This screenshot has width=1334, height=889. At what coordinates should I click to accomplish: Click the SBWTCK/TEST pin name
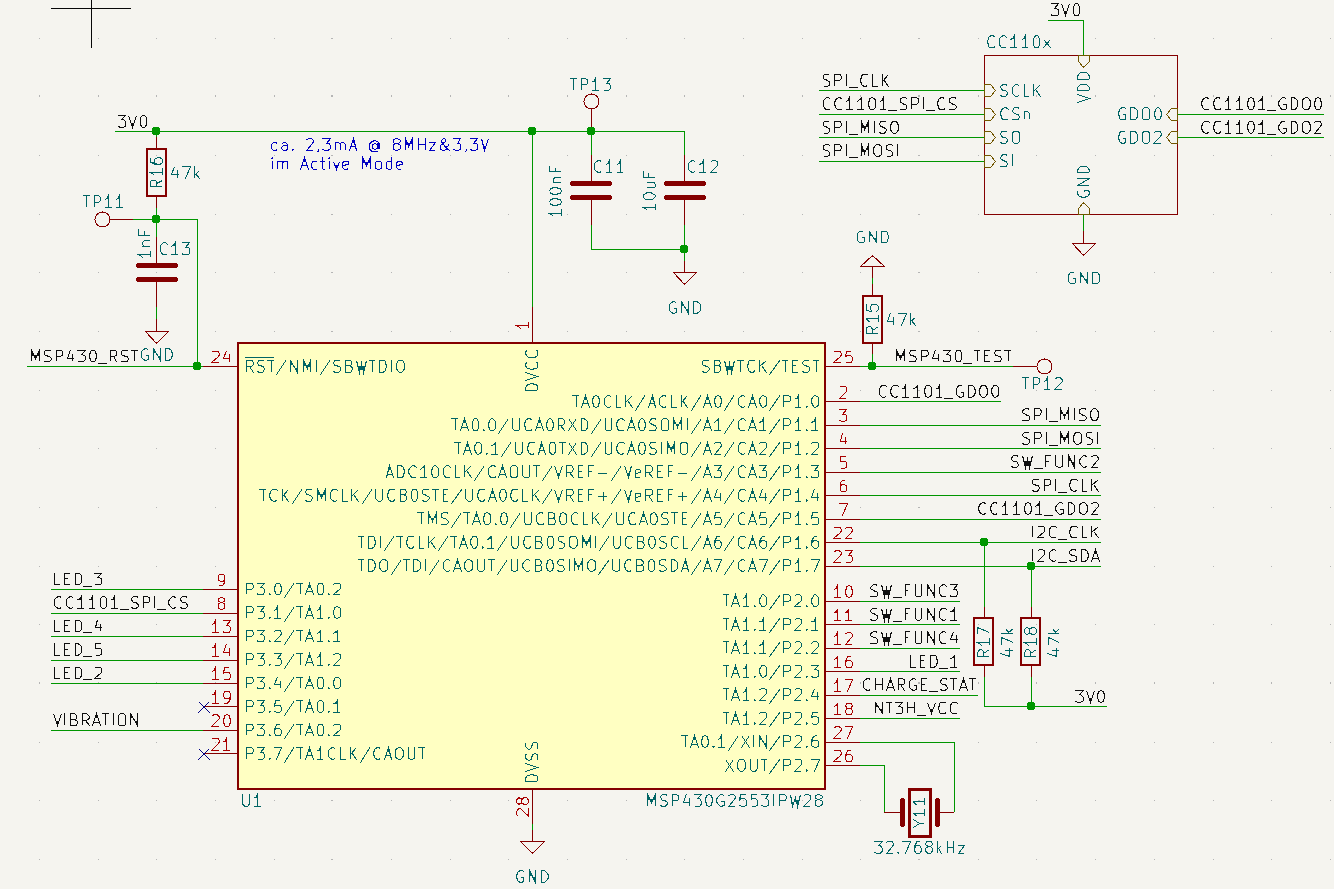point(761,367)
